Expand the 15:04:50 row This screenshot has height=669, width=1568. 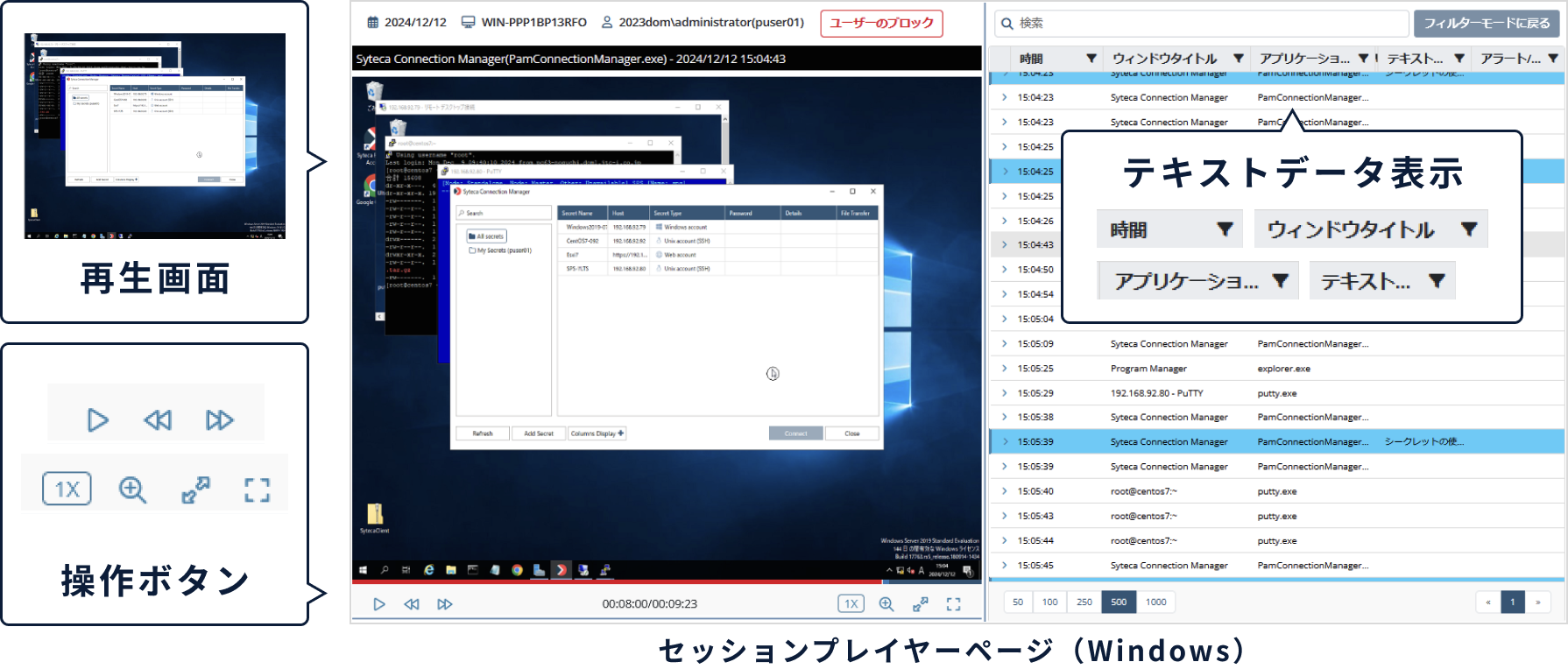pos(1005,270)
